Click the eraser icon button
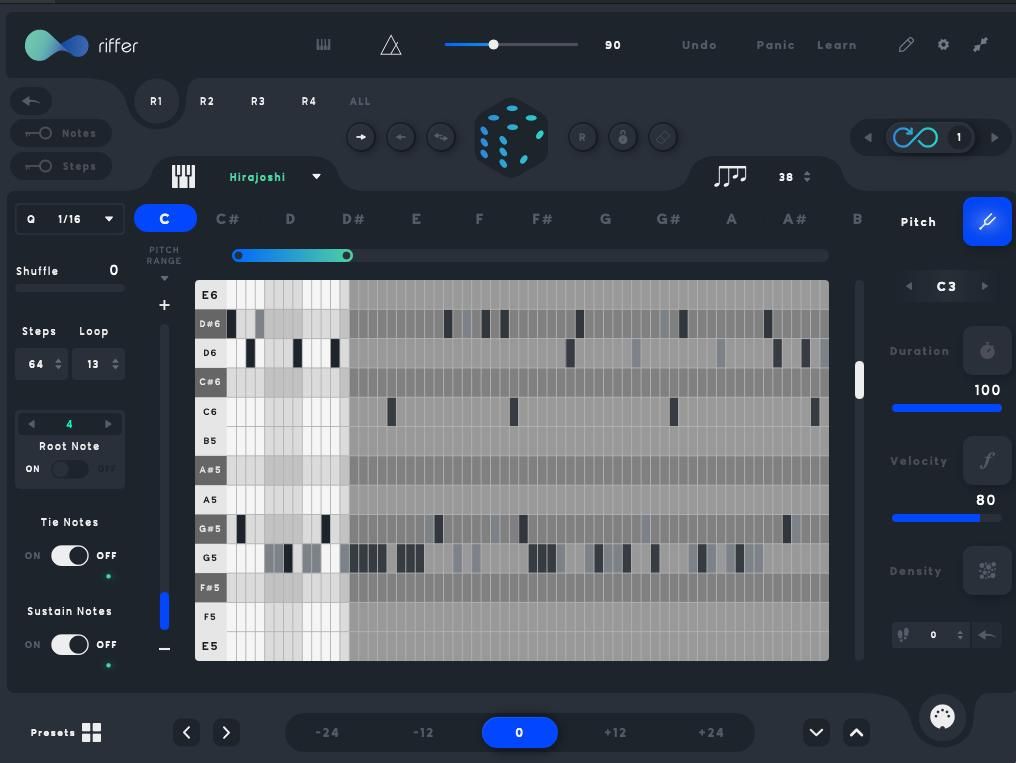Viewport: 1016px width, 763px height. (x=662, y=137)
